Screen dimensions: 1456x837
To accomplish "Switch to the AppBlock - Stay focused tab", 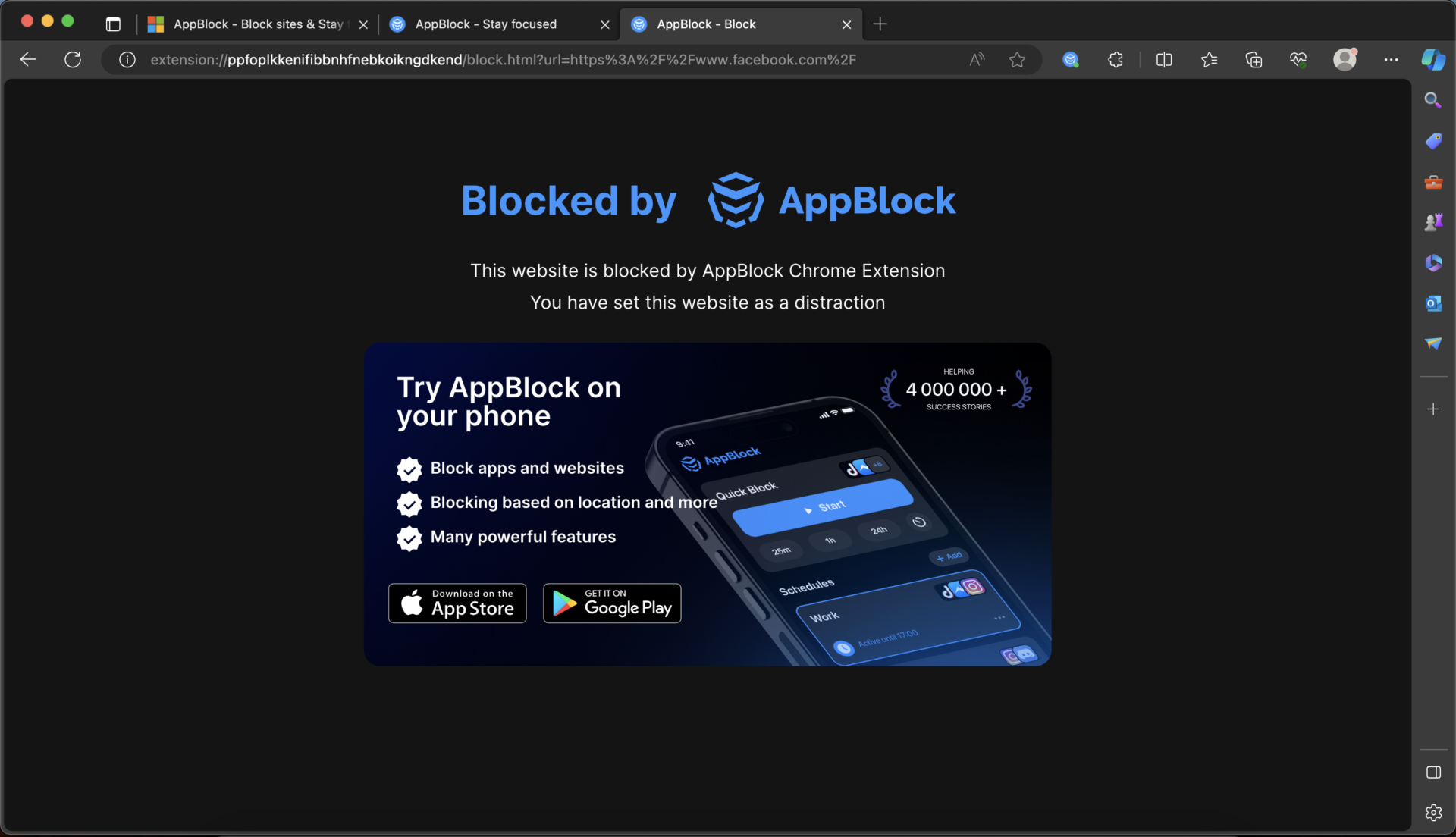I will pyautogui.click(x=485, y=24).
